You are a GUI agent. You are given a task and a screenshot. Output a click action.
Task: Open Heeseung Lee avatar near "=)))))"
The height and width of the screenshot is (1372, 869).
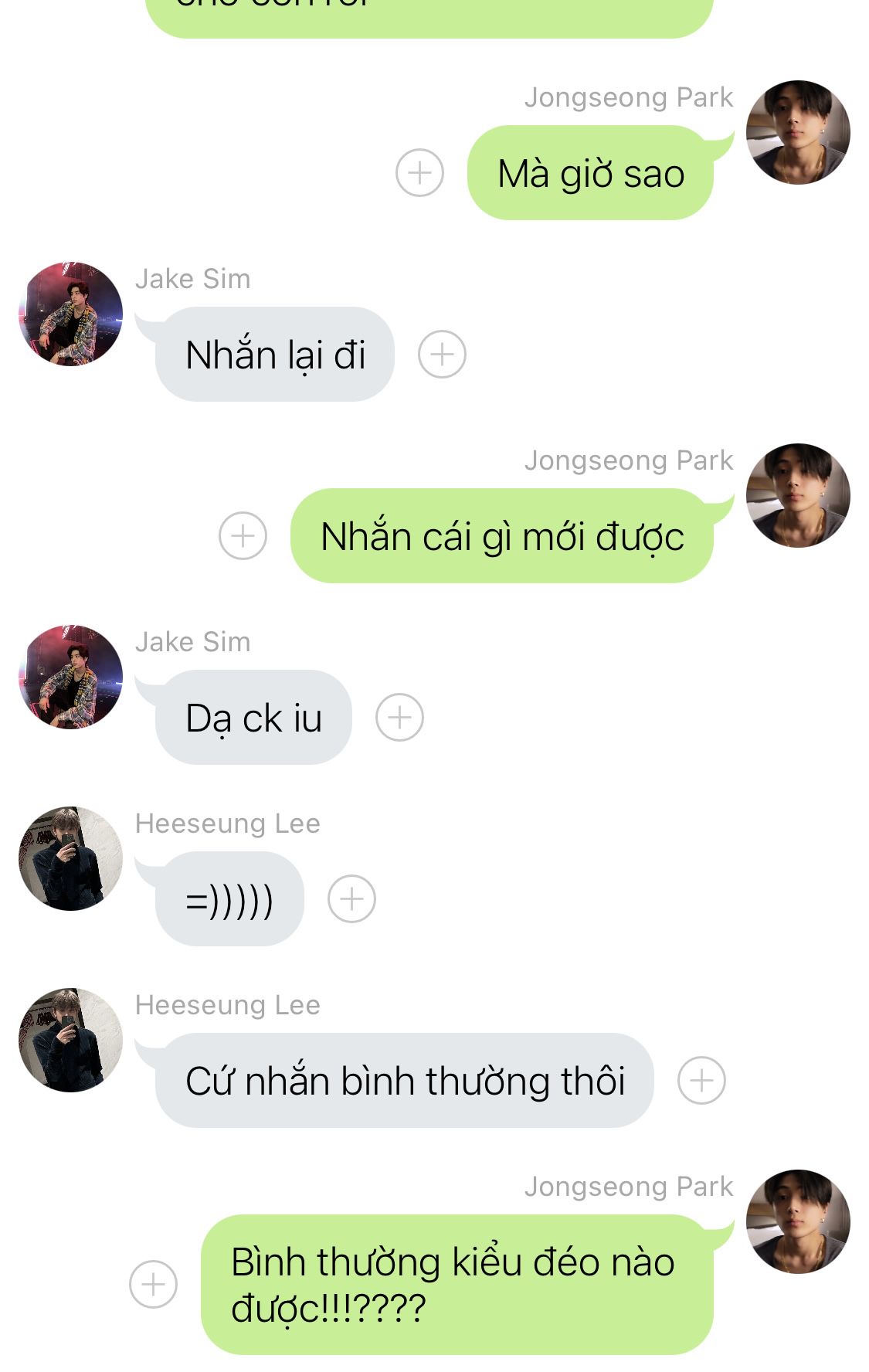point(70,858)
